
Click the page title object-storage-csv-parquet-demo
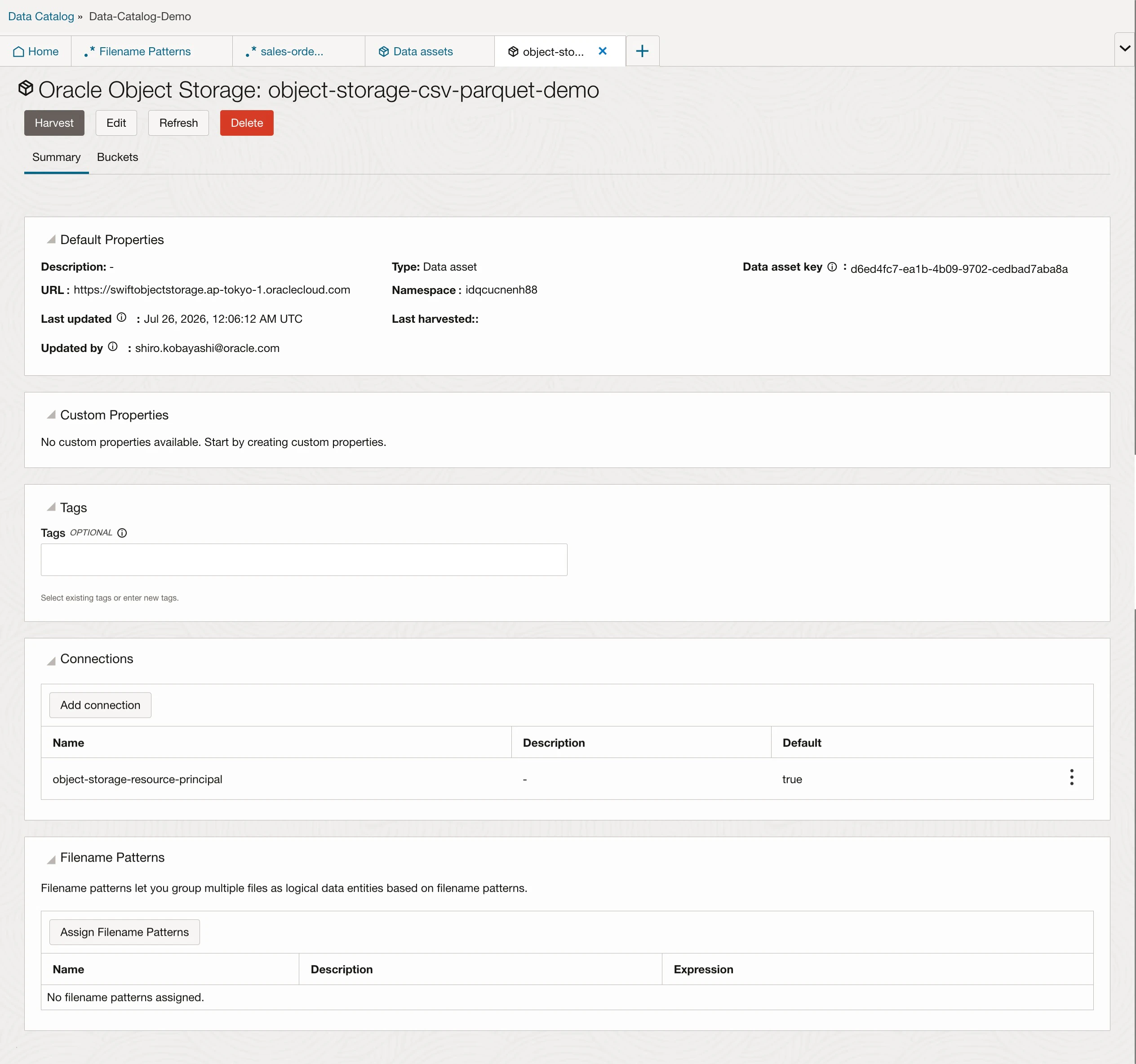(x=433, y=90)
